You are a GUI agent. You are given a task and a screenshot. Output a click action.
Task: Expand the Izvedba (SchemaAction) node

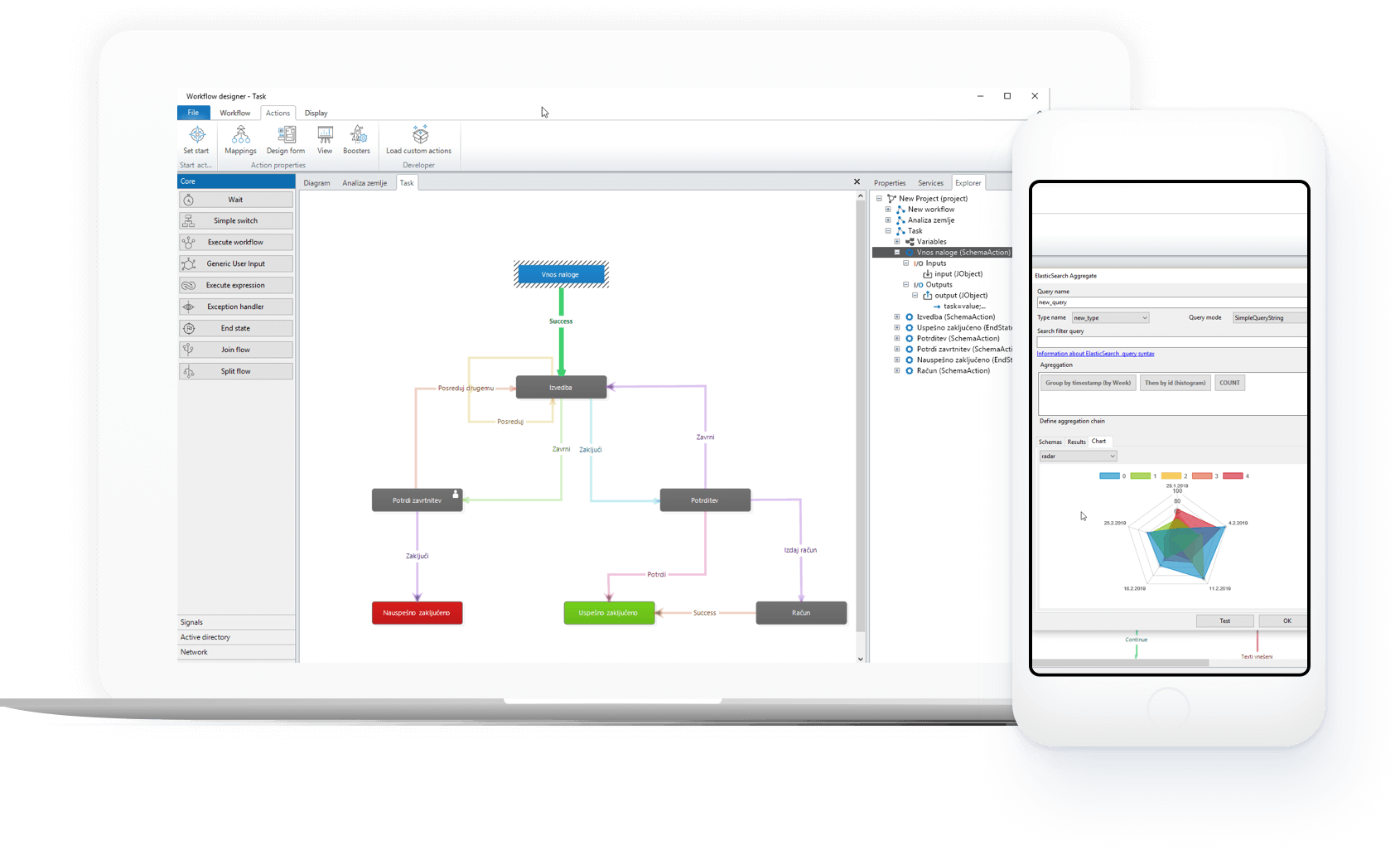coord(897,317)
